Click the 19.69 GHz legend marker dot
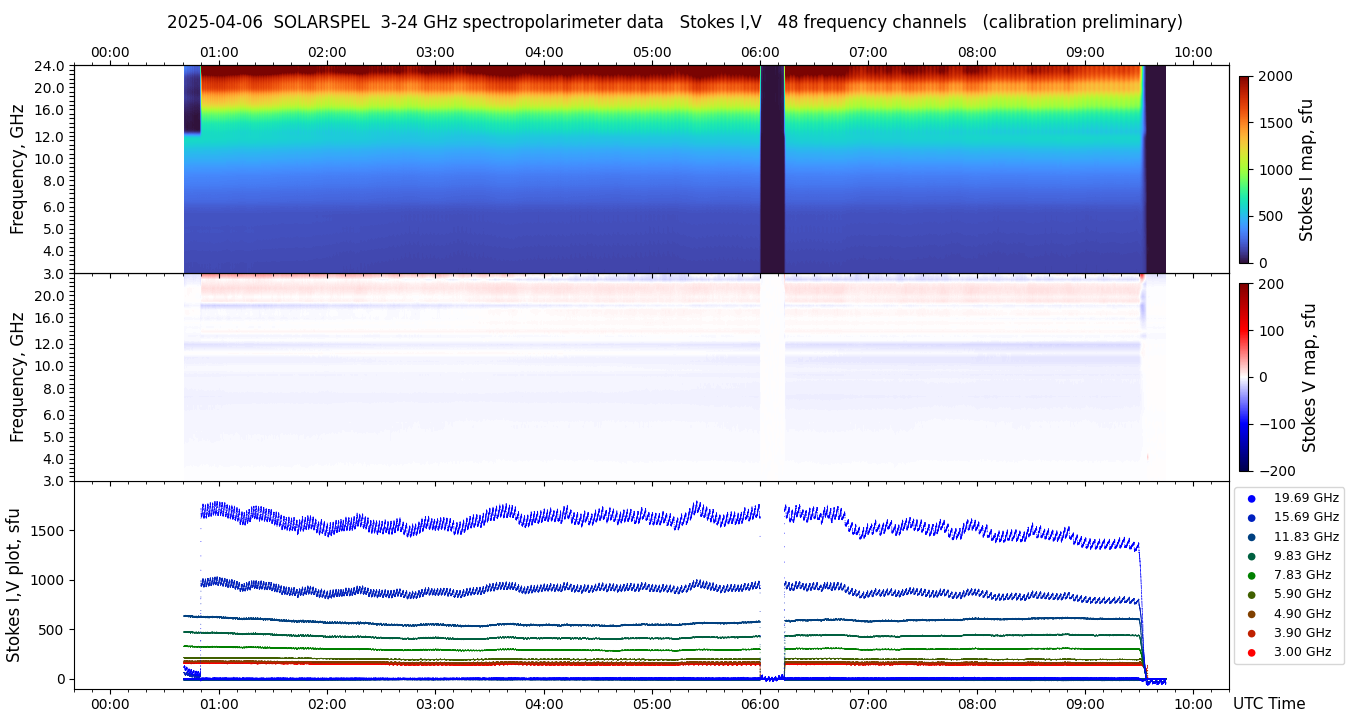The image size is (1350, 725). 1251,498
